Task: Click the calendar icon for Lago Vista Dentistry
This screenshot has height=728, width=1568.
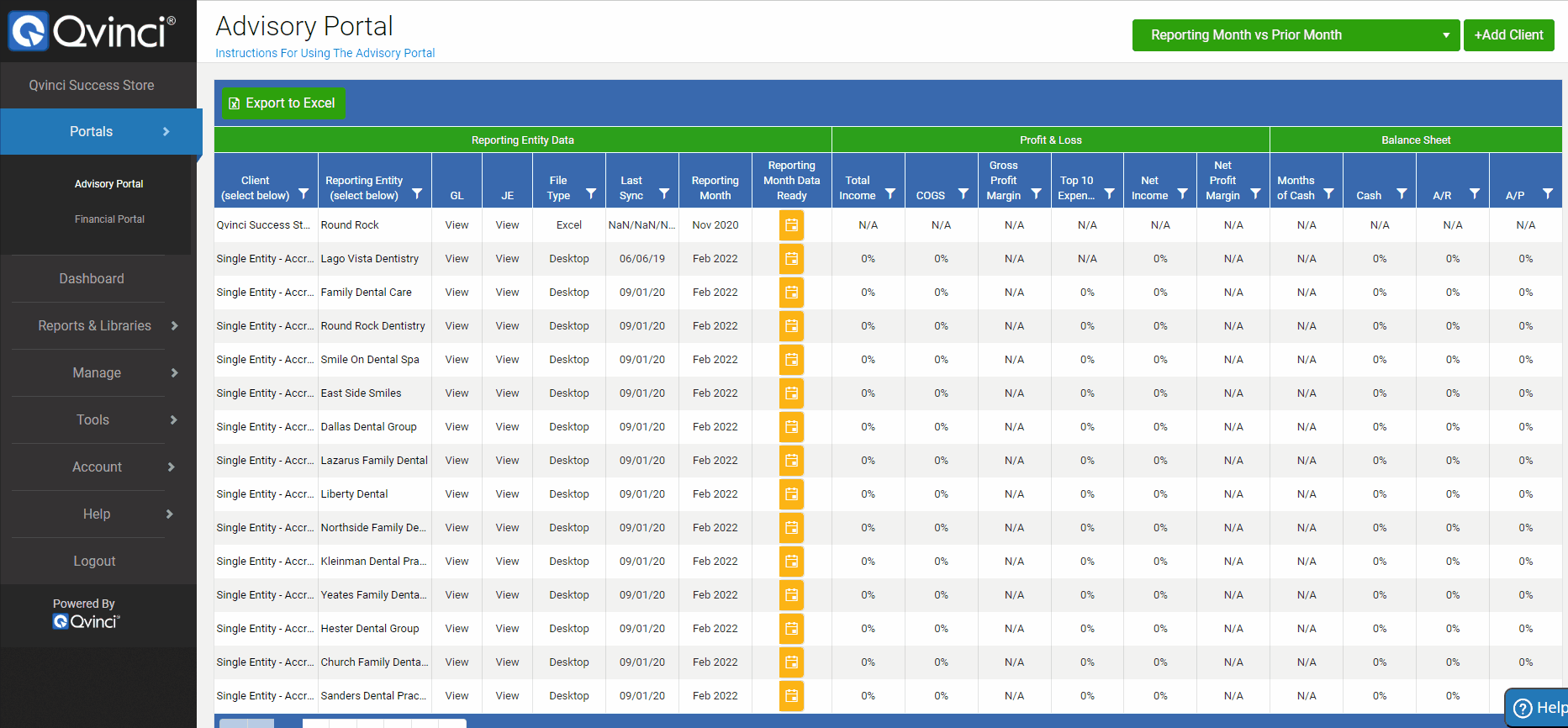Action: [x=791, y=259]
